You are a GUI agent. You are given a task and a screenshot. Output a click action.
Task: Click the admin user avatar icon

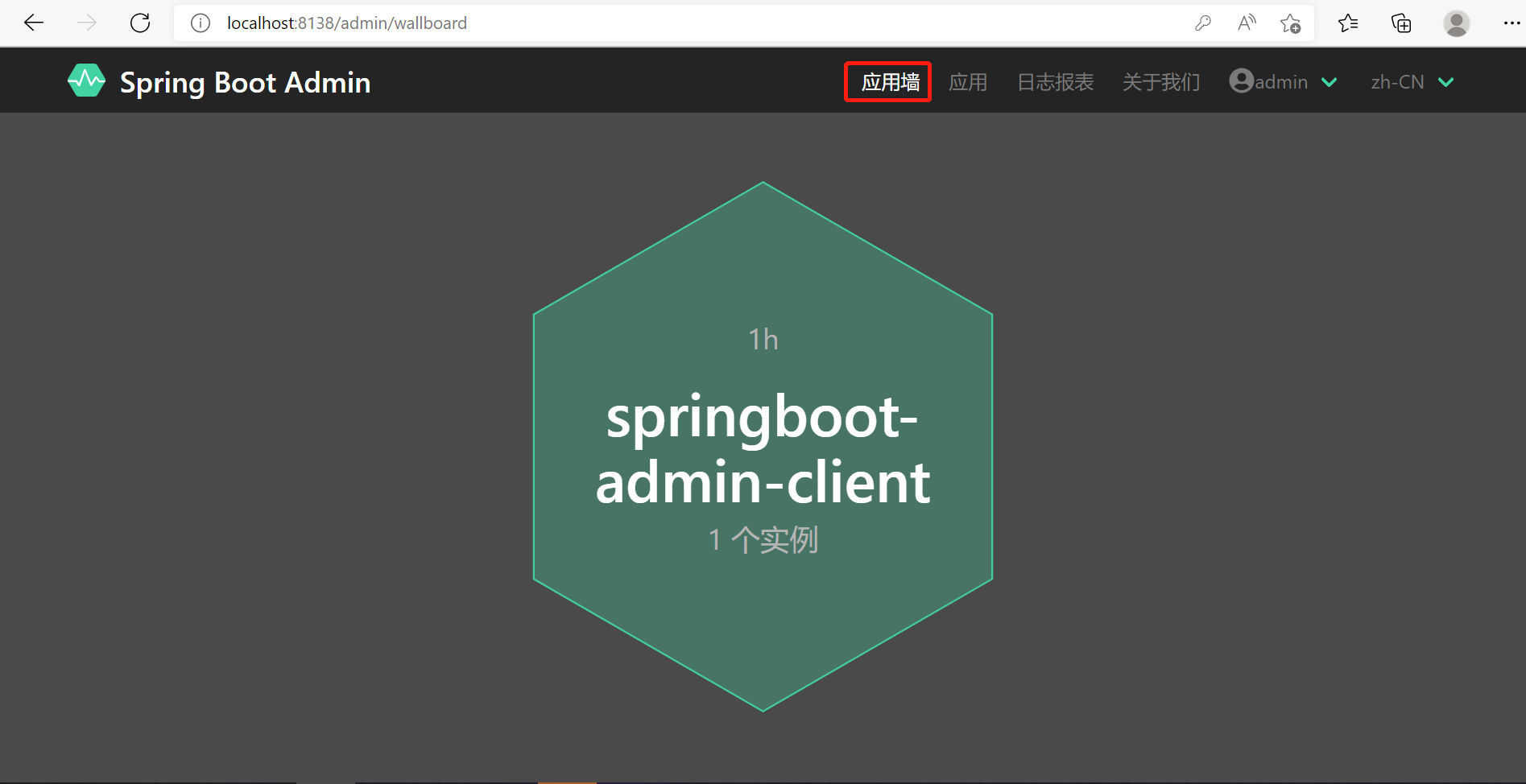1241,80
